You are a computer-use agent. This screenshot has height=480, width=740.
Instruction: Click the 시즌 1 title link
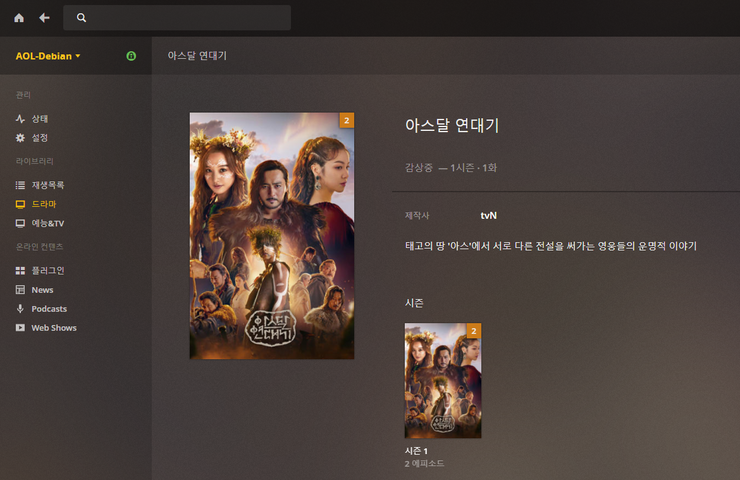pyautogui.click(x=416, y=451)
